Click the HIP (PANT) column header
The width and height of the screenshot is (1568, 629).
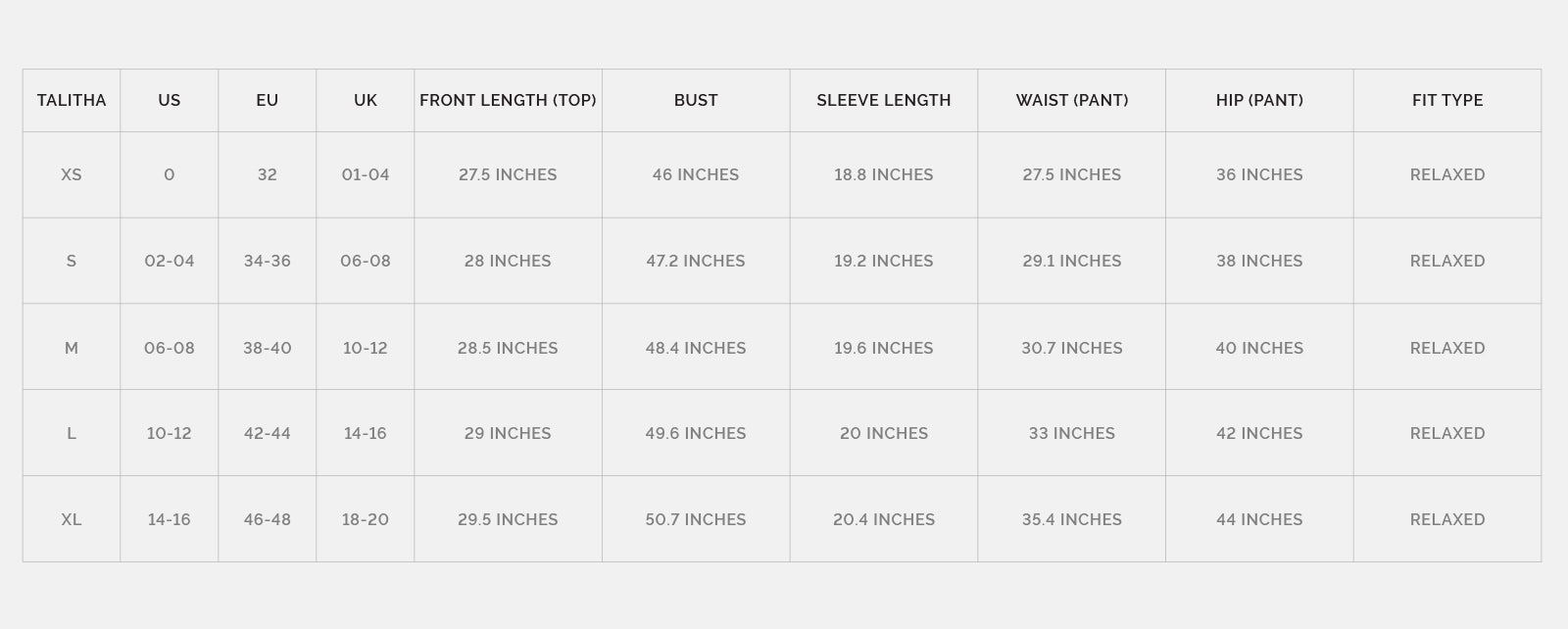tap(1259, 100)
